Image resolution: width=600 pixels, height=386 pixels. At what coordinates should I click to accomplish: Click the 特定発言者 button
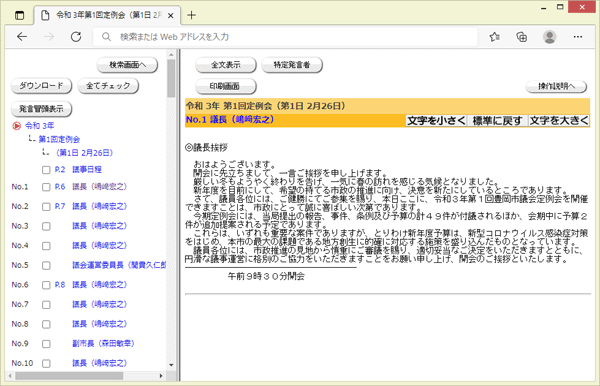(x=292, y=65)
